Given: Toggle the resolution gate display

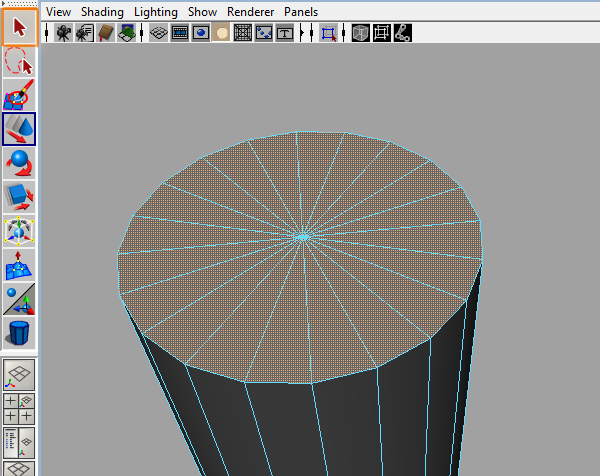Looking at the screenshot, I should coord(201,33).
